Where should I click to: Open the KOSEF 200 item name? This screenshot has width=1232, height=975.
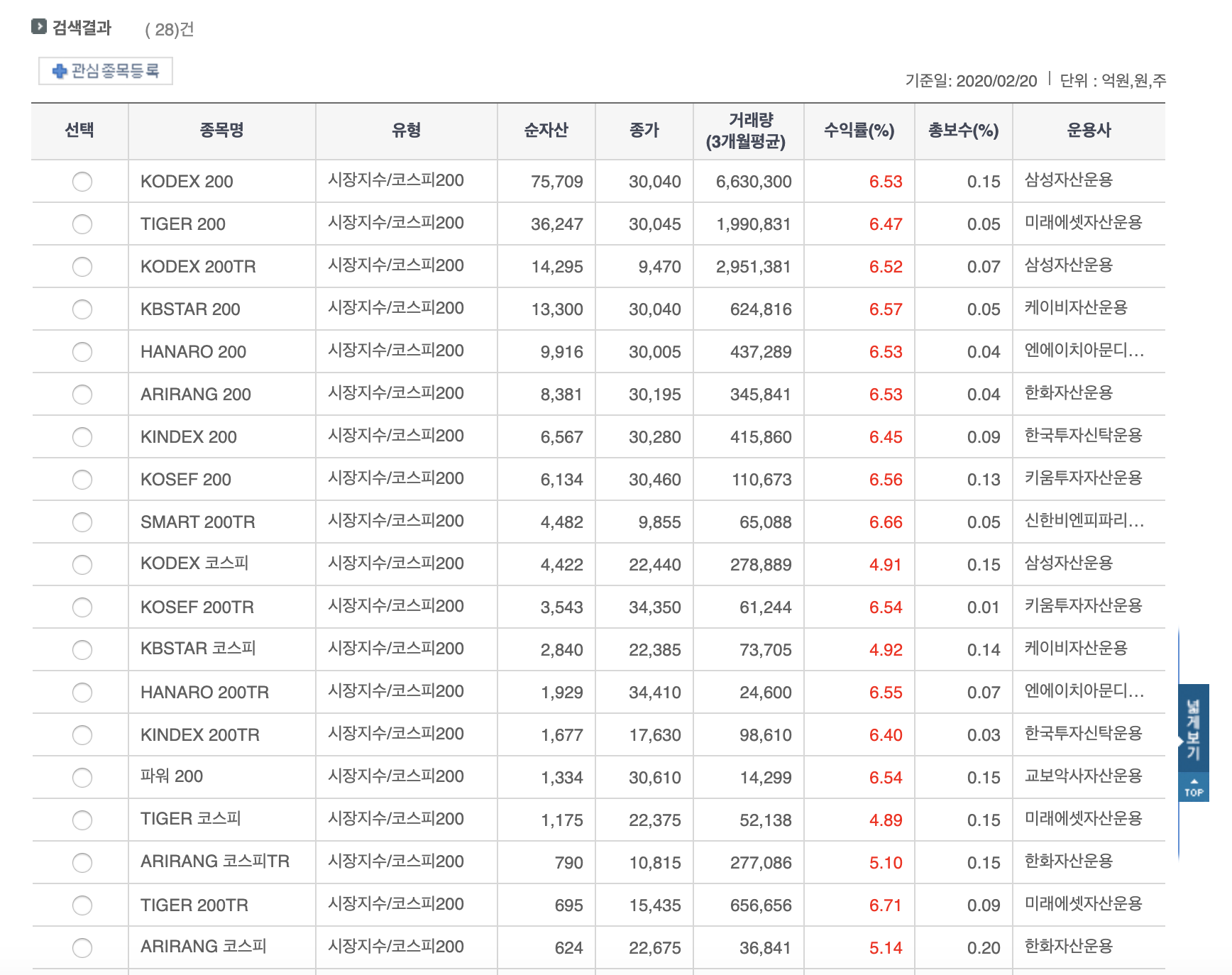(186, 480)
